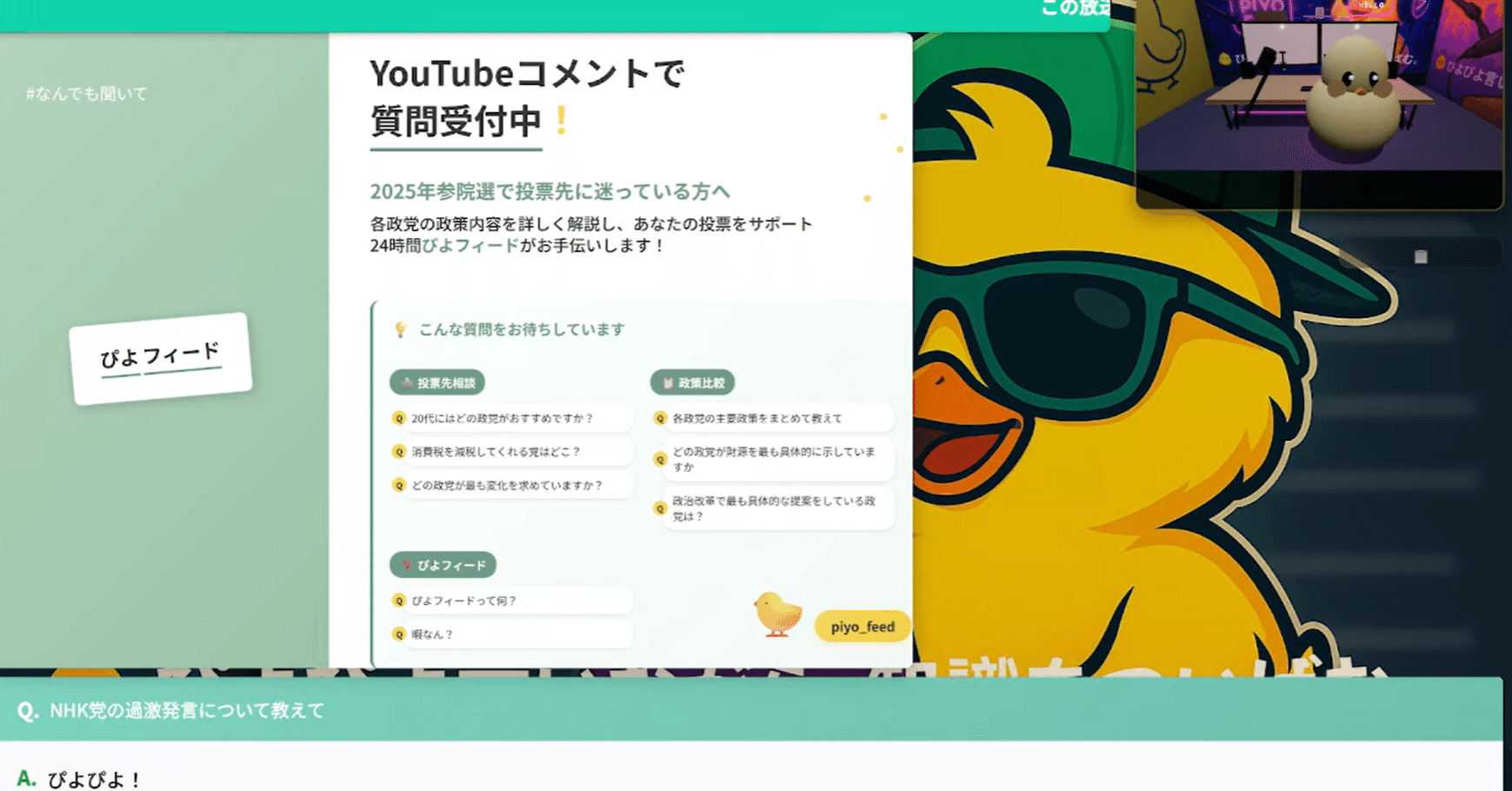
Task: Click the ballot box icon on 投票先相談 badge
Action: coord(409,382)
